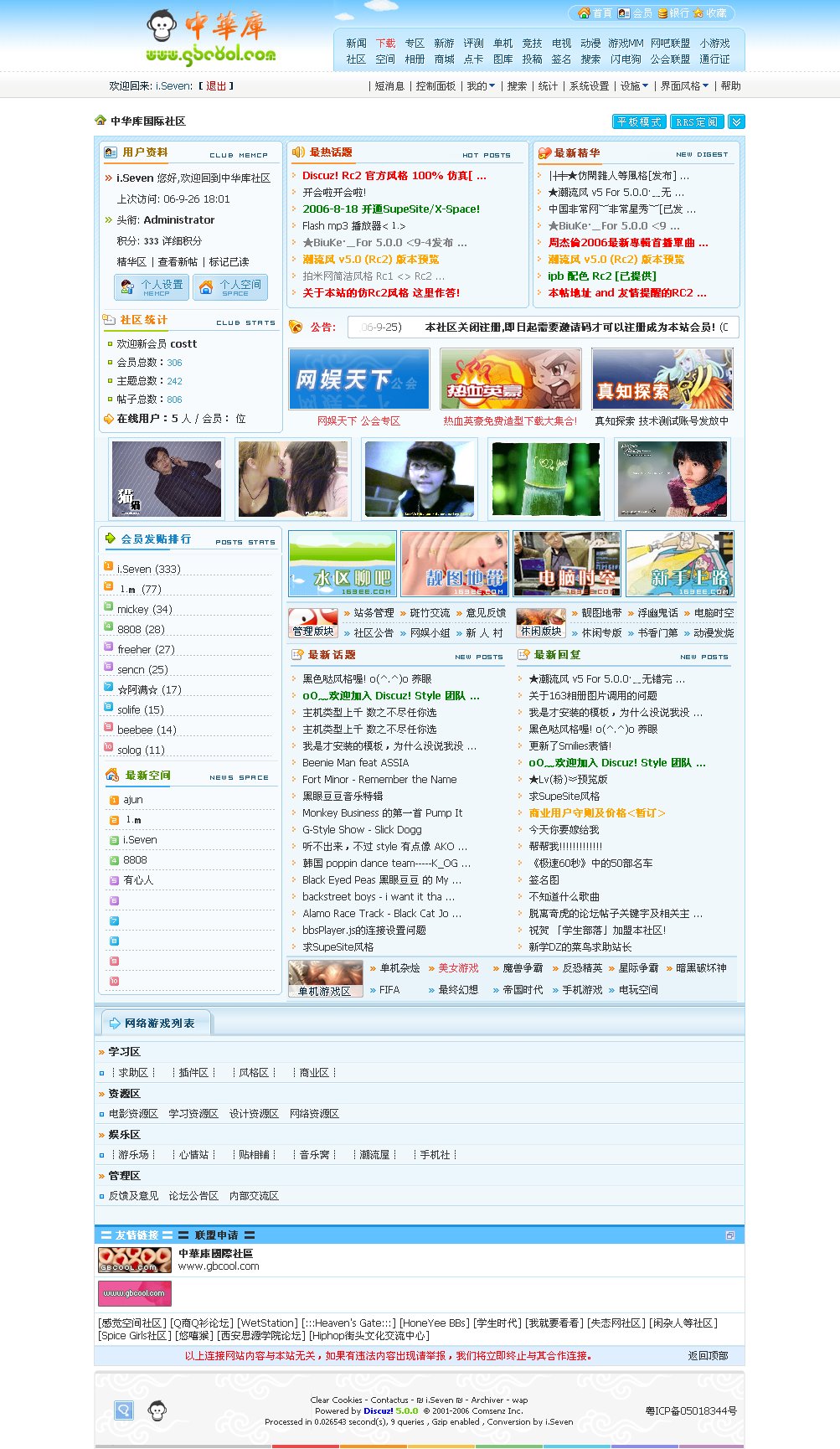Viewport: 840px width, 1449px height.
Task: Go to 下载 nav link
Action: click(x=385, y=43)
